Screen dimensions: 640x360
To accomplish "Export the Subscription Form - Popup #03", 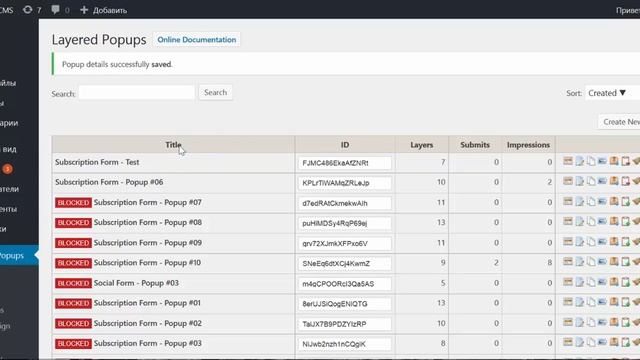I will tap(614, 342).
